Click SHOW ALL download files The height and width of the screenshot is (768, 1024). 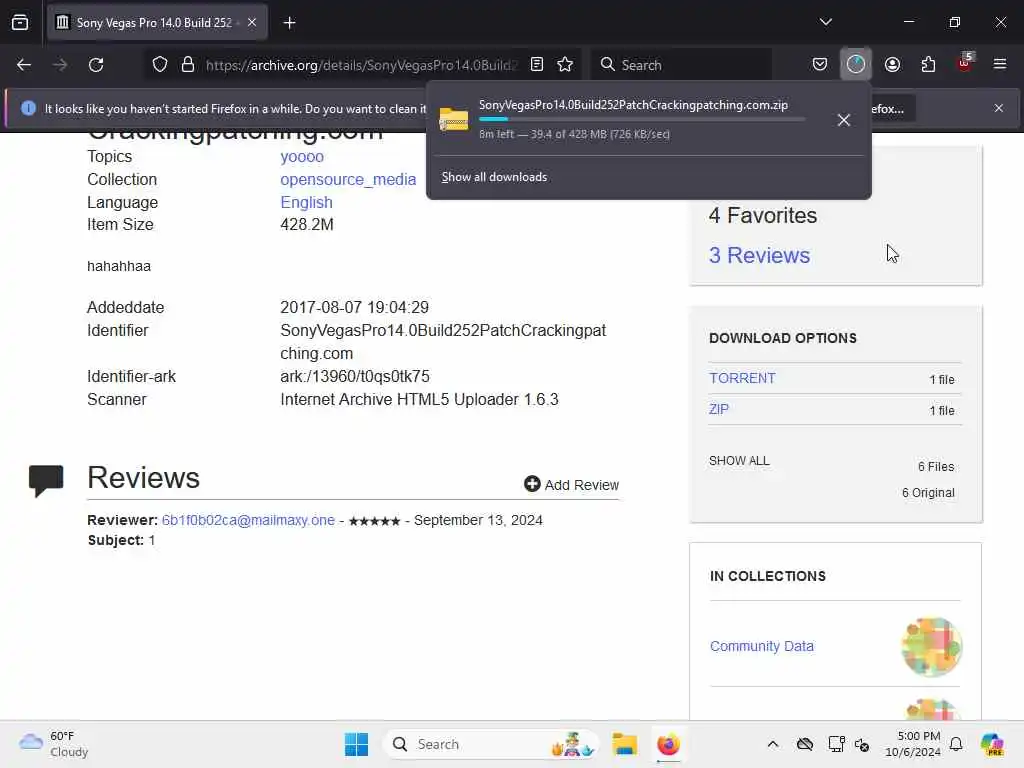pos(739,460)
